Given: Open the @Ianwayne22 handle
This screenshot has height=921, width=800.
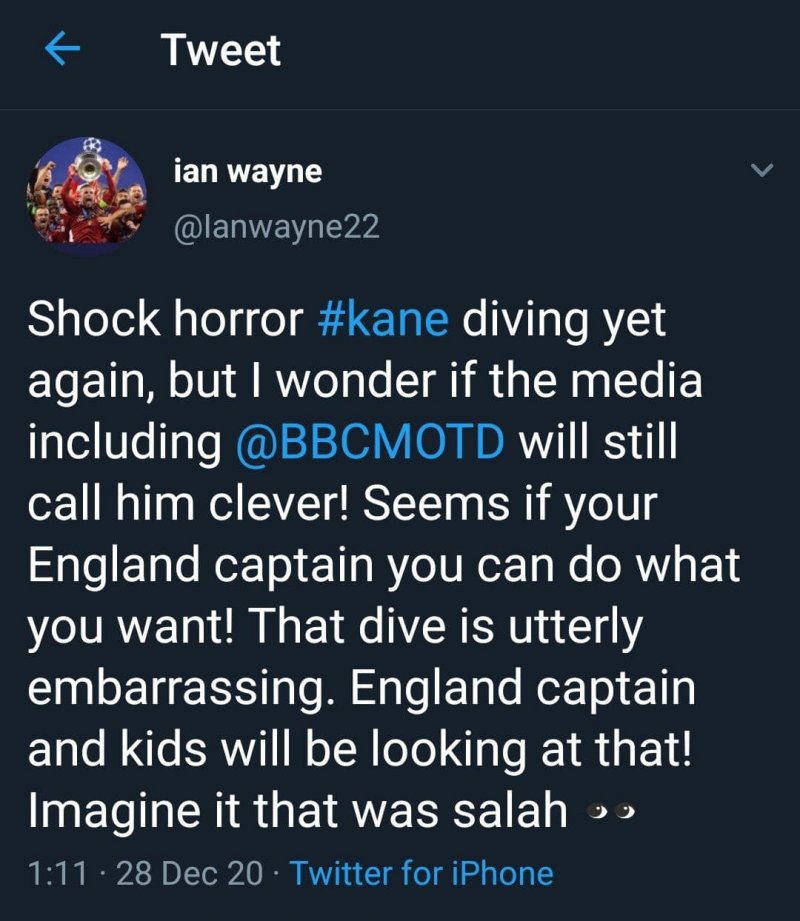Looking at the screenshot, I should click(x=277, y=227).
